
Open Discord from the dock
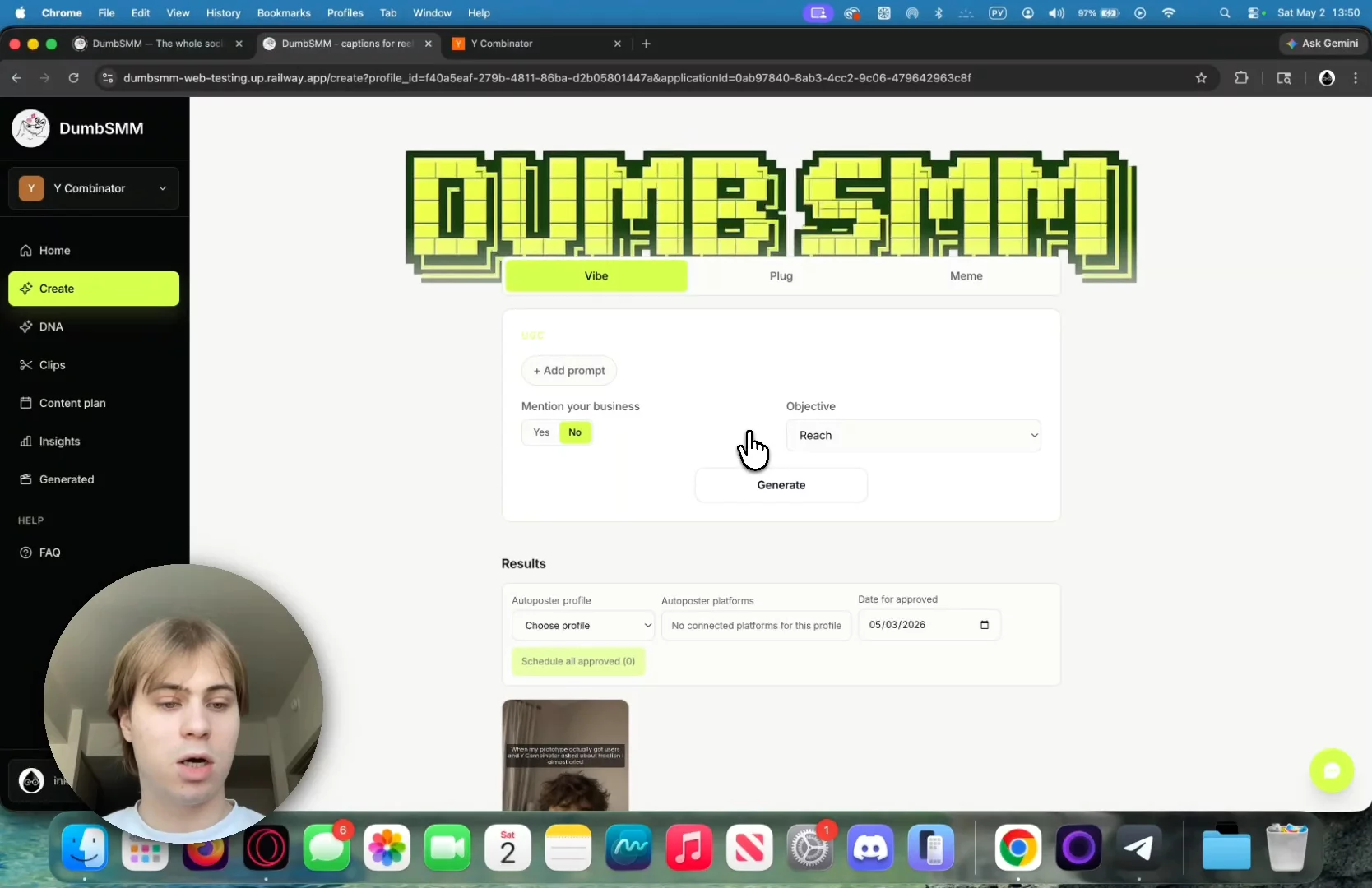870,848
